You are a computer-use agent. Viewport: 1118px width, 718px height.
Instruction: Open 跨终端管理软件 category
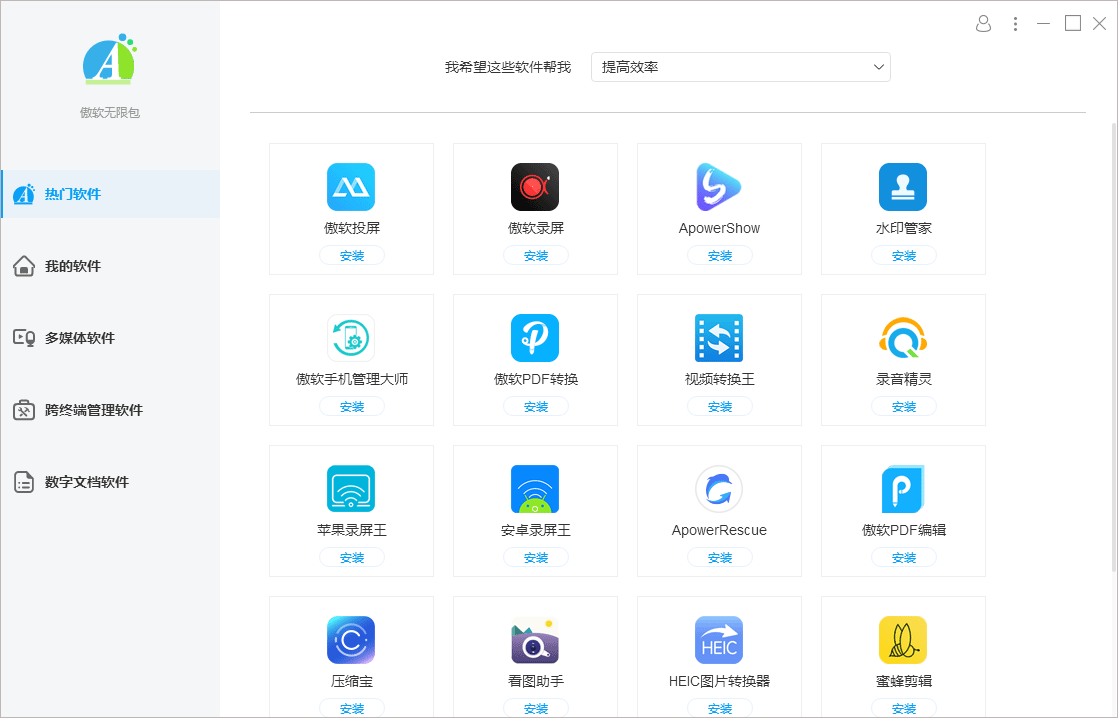(111, 410)
